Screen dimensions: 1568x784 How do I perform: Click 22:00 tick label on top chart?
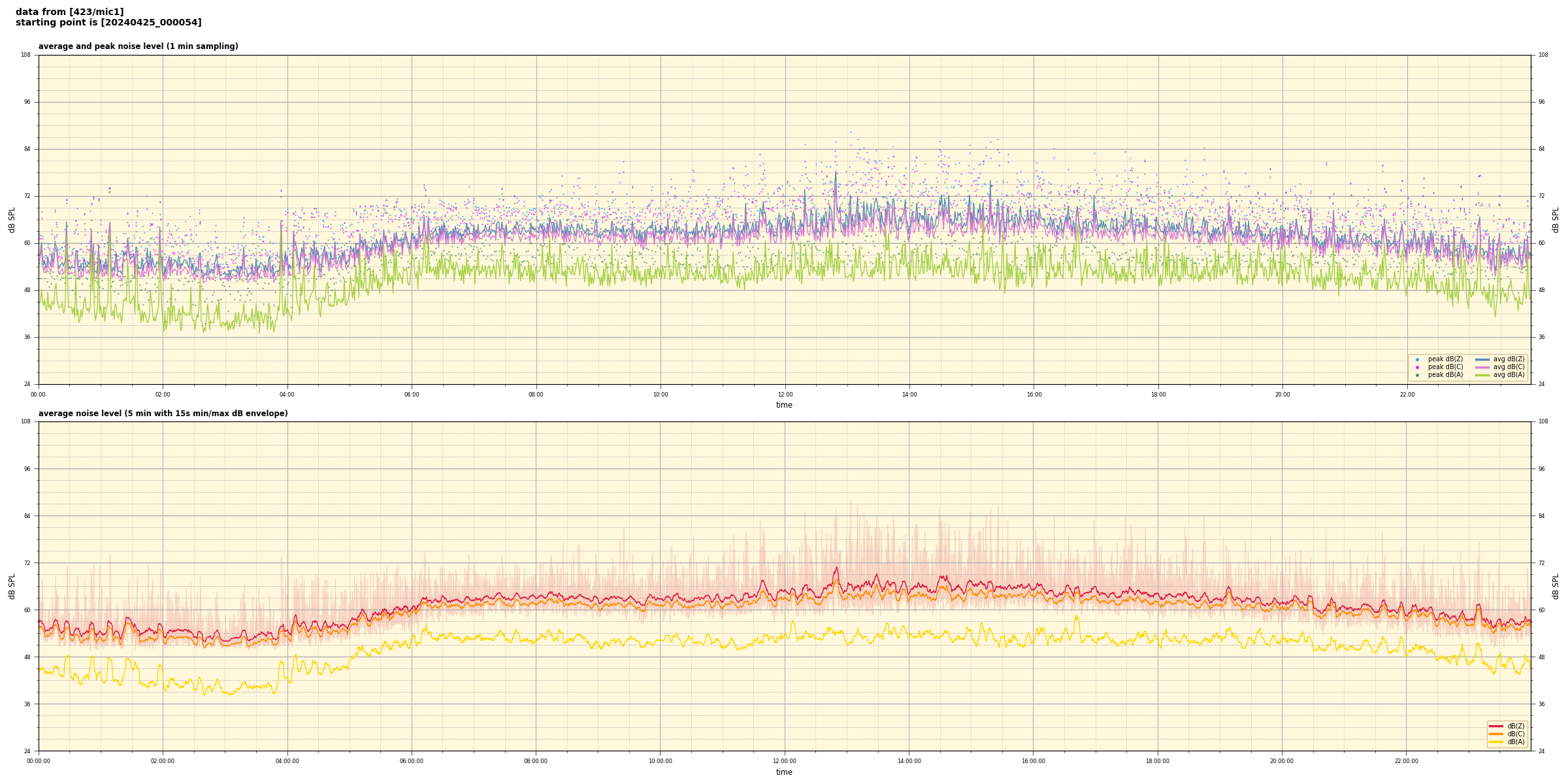tap(1407, 395)
